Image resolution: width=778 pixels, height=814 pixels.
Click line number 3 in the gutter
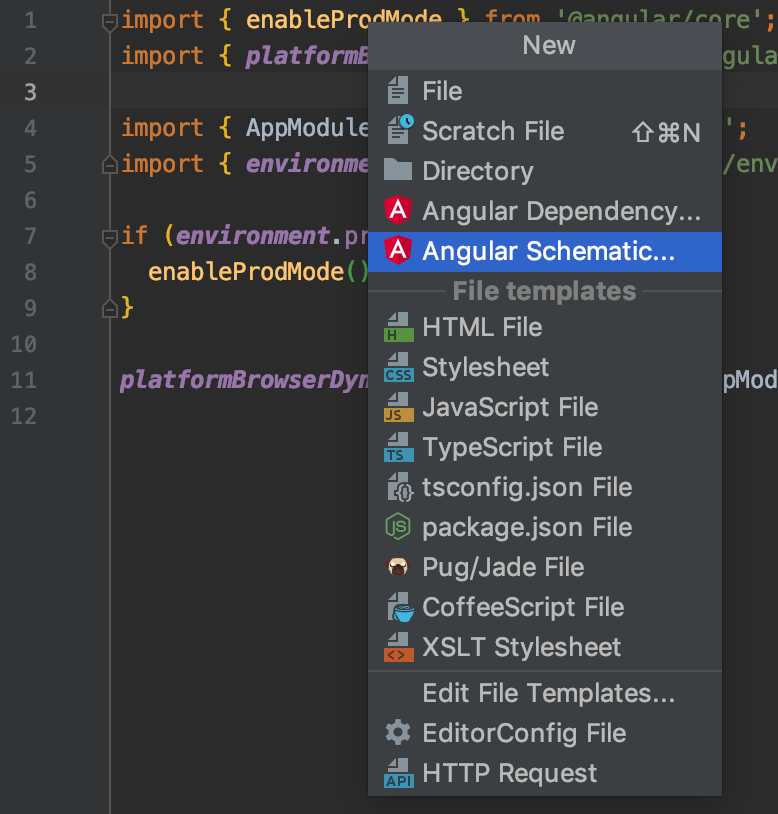30,92
